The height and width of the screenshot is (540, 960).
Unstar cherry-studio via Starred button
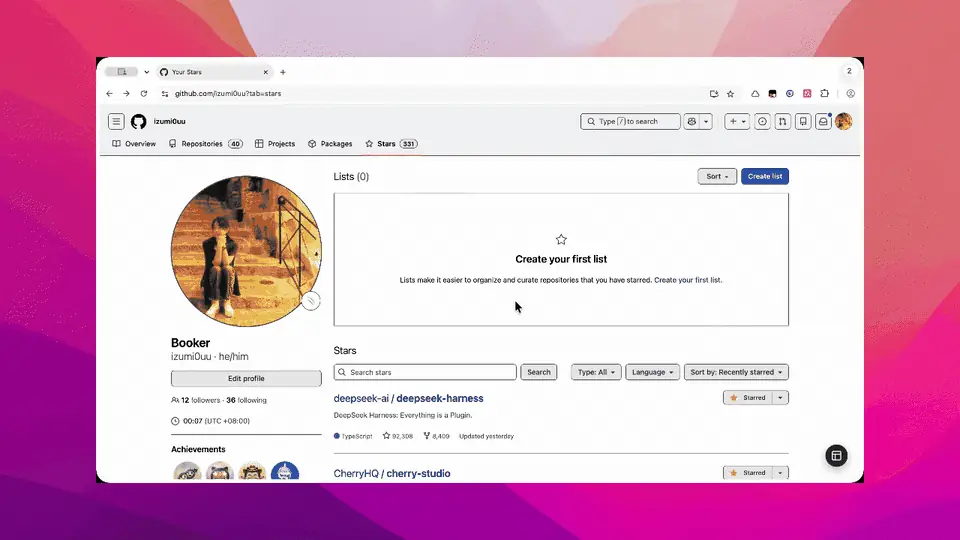748,473
